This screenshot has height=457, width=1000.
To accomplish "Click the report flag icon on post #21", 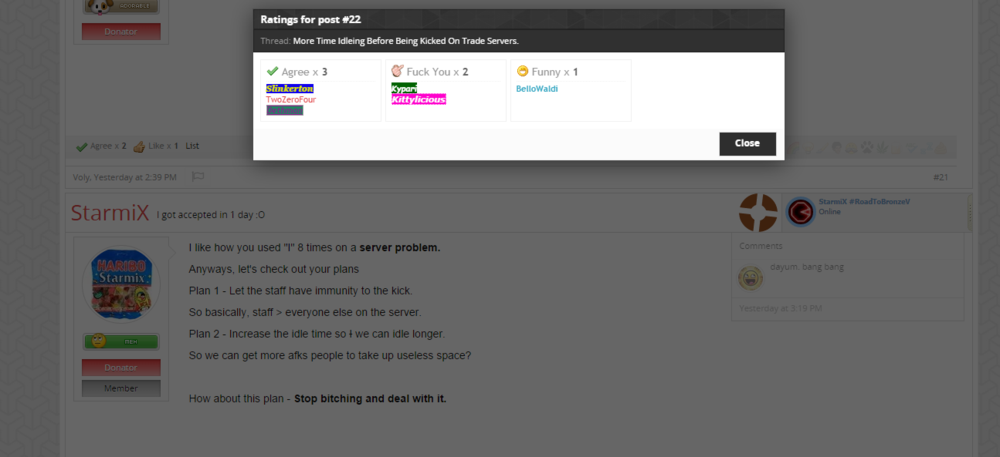I will 198,177.
